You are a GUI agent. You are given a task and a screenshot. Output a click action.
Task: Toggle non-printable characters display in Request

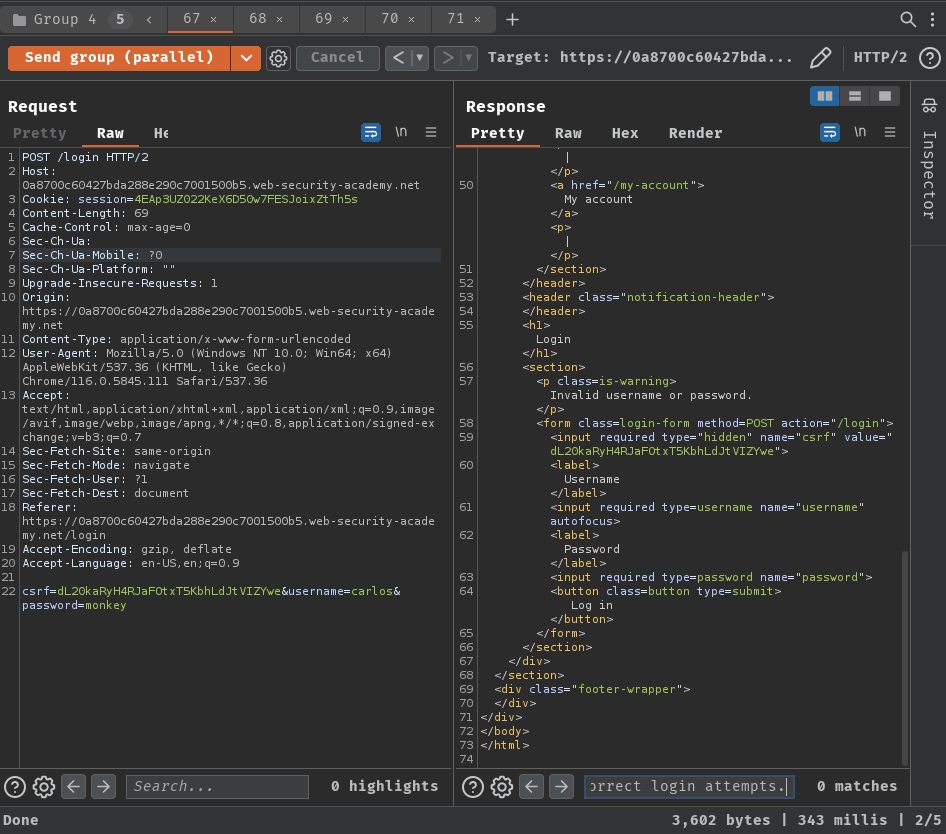click(401, 132)
